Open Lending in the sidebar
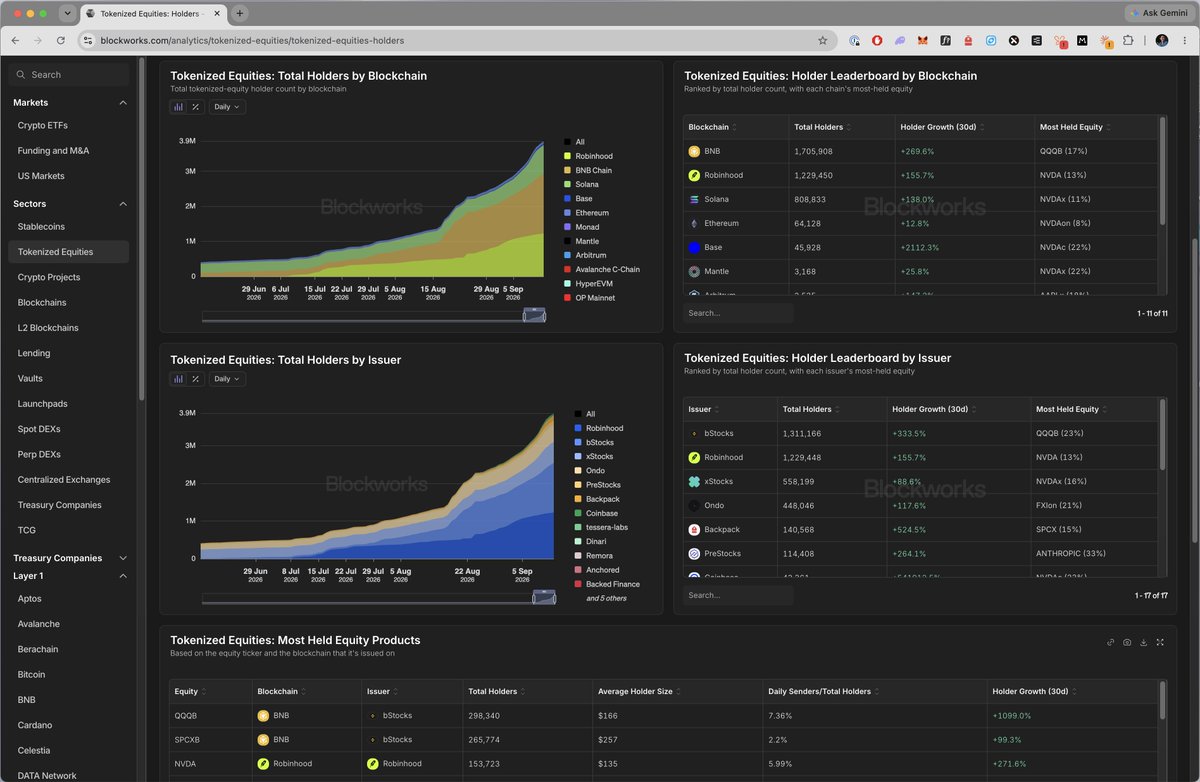This screenshot has width=1200, height=782. [x=34, y=353]
